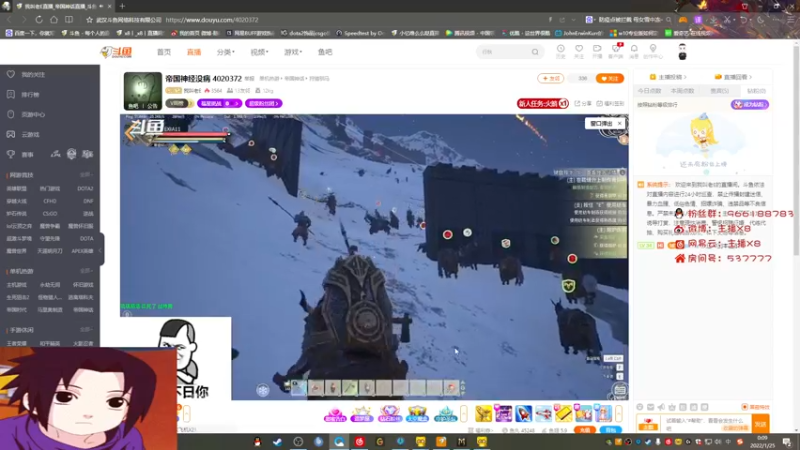This screenshot has width=800, height=450.
Task: Open the second purple pill beside 福星挑战
Action: (x=263, y=104)
